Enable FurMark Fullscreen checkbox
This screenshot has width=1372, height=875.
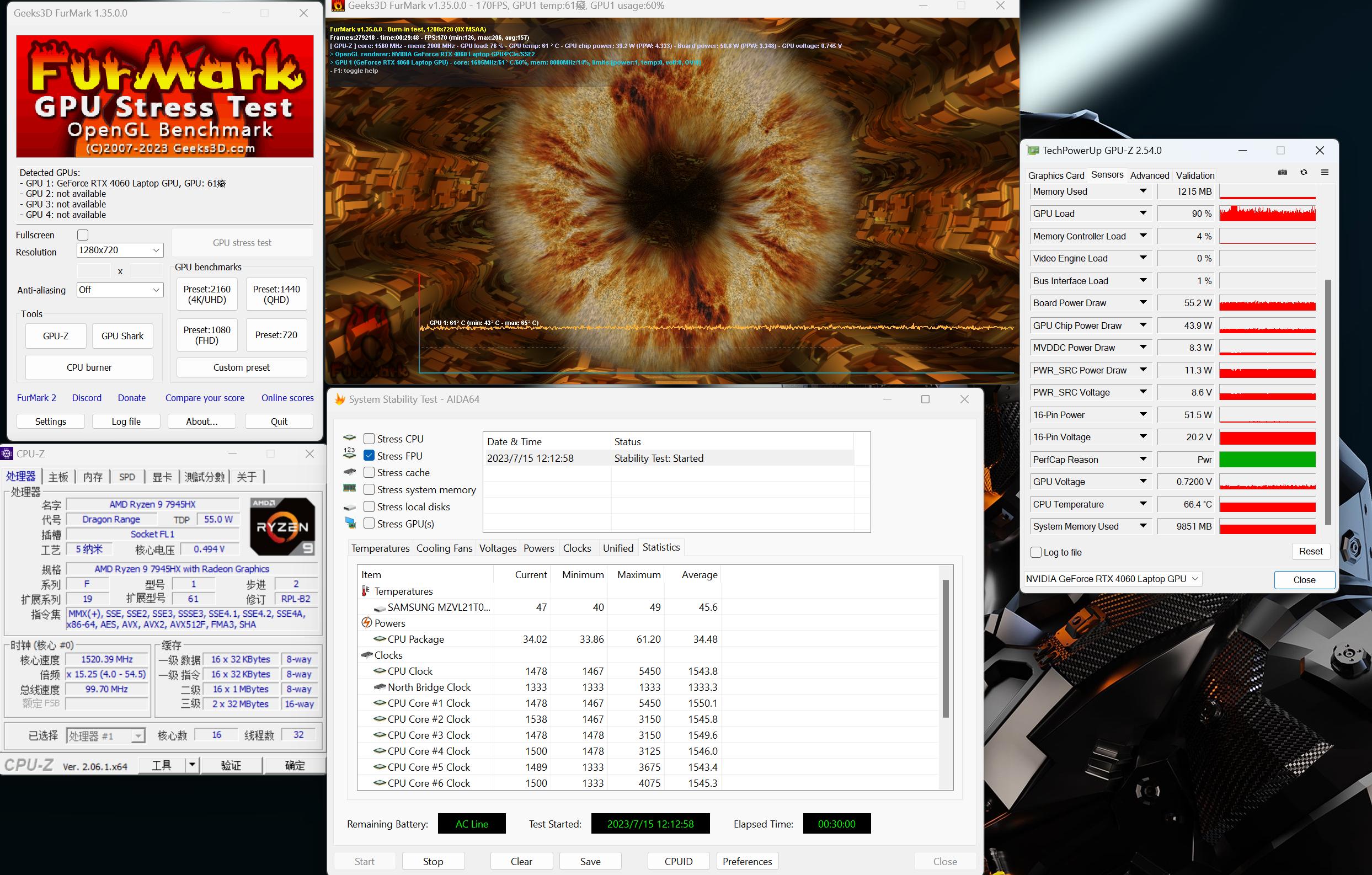83,234
